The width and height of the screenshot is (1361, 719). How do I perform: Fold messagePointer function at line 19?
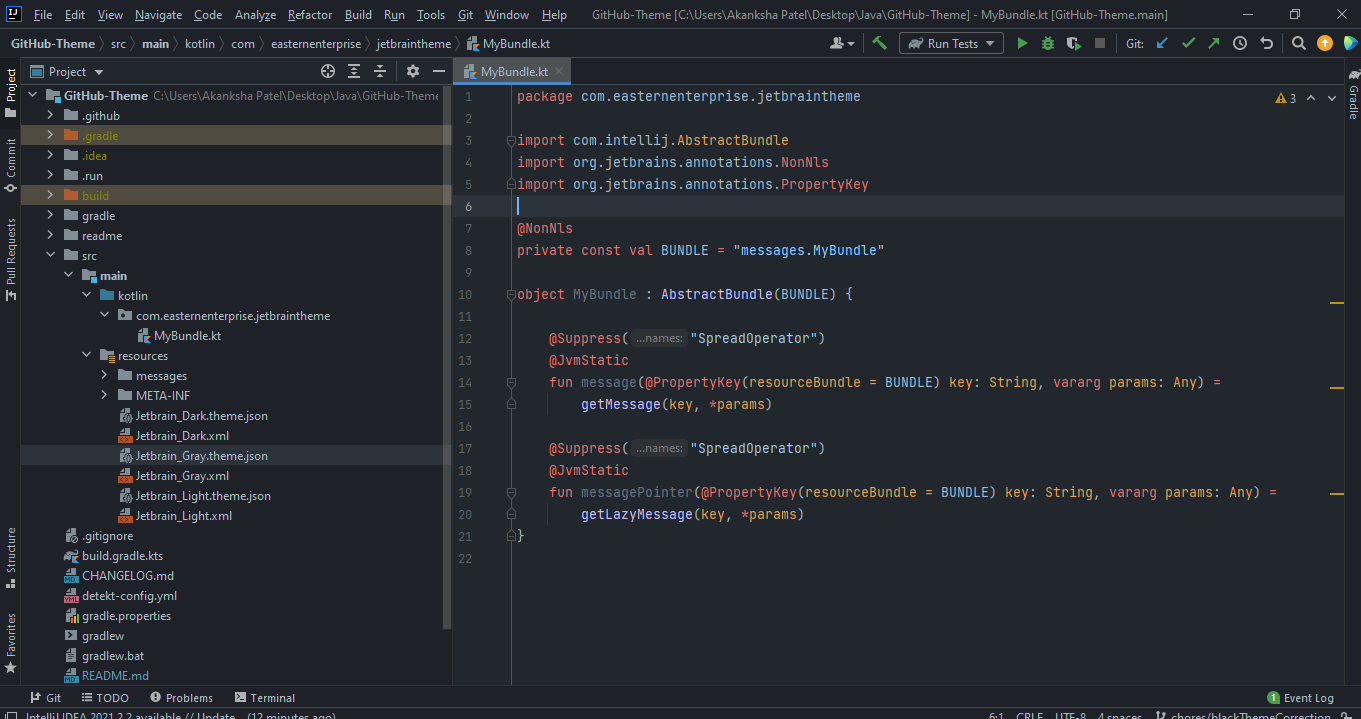click(511, 492)
